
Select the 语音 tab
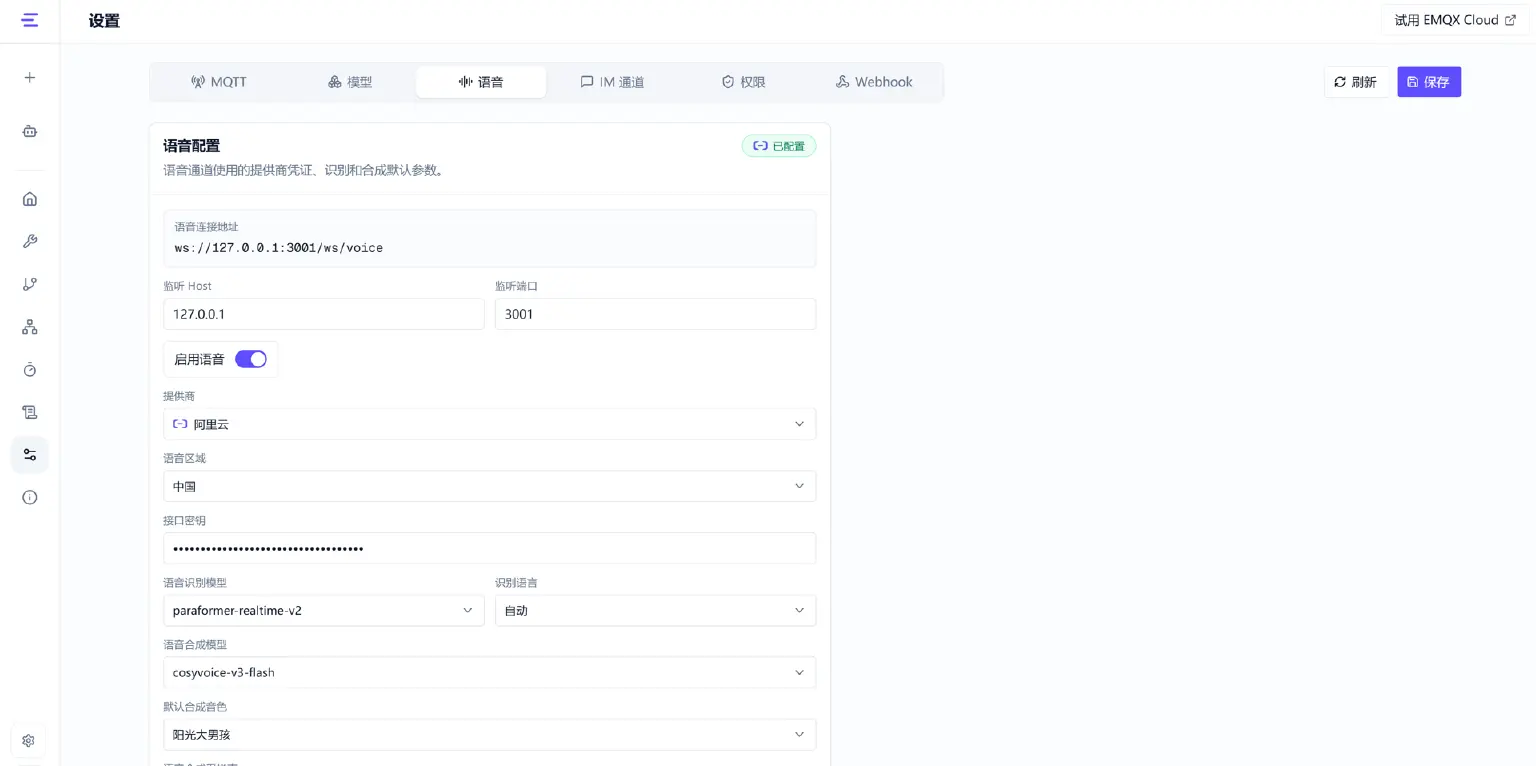pyautogui.click(x=481, y=82)
